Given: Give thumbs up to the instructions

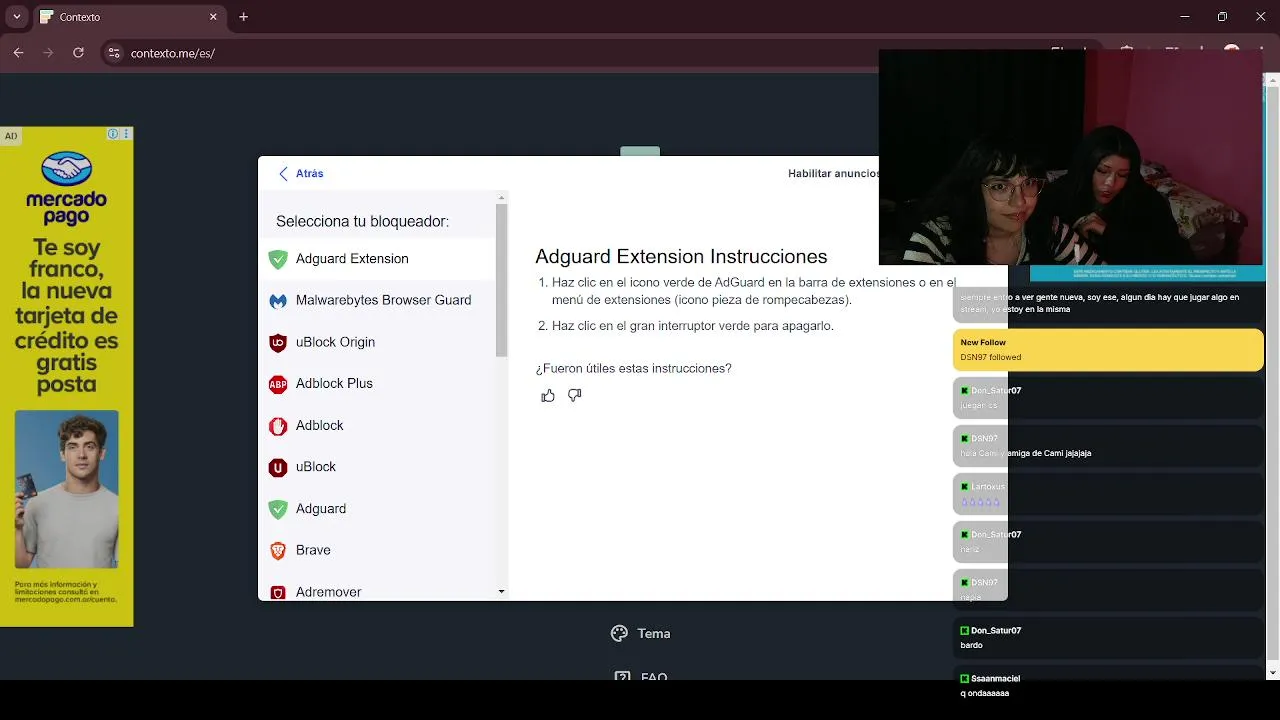Looking at the screenshot, I should [x=548, y=396].
